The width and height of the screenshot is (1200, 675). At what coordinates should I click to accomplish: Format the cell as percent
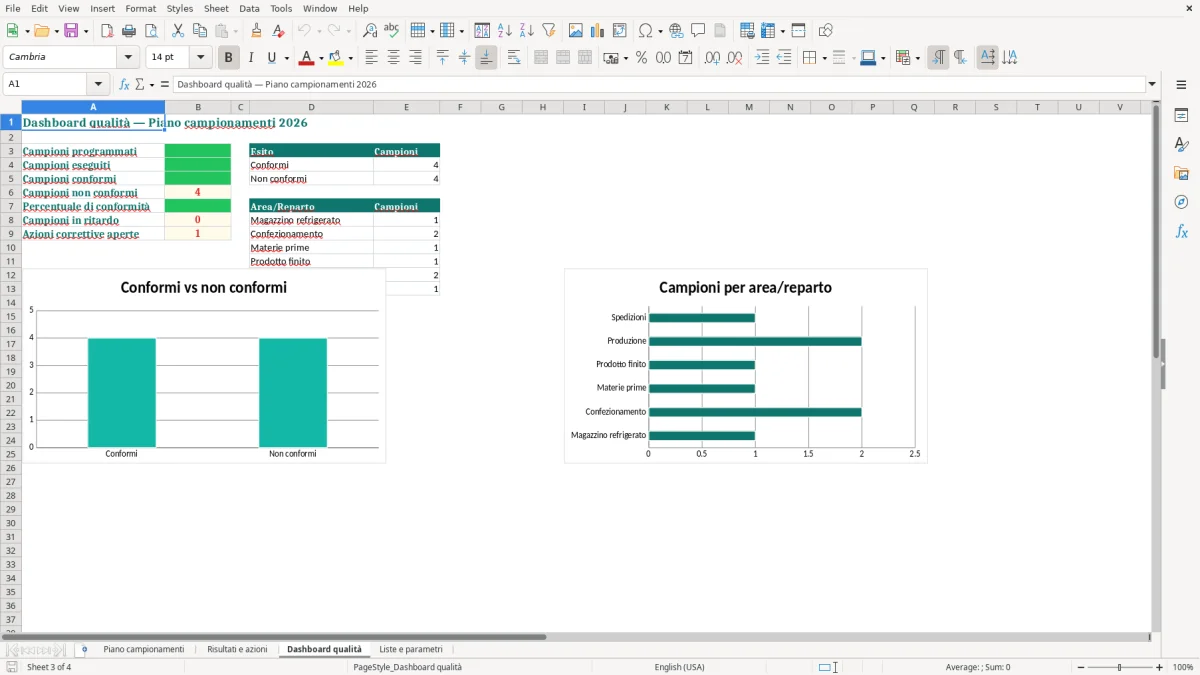tap(641, 58)
